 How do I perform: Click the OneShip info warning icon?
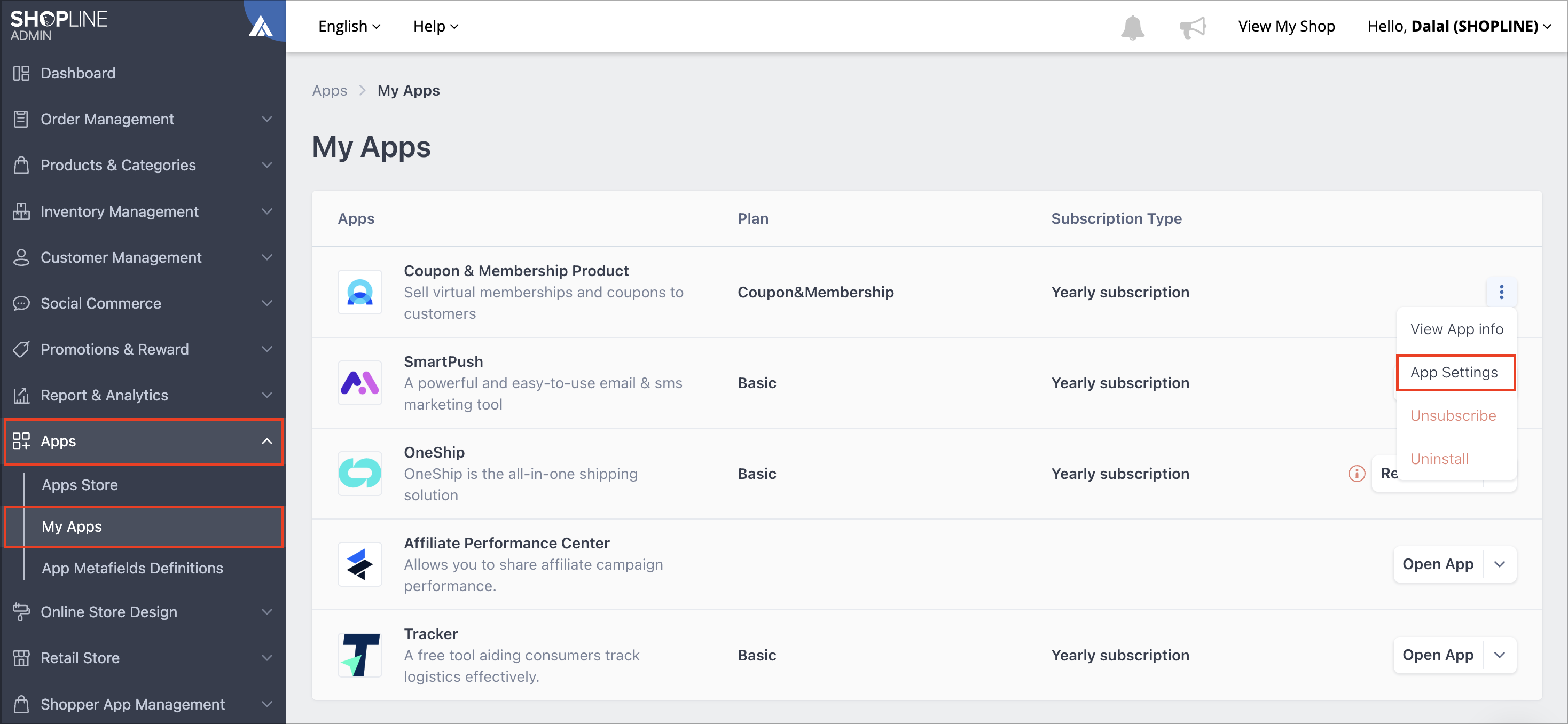(x=1357, y=474)
